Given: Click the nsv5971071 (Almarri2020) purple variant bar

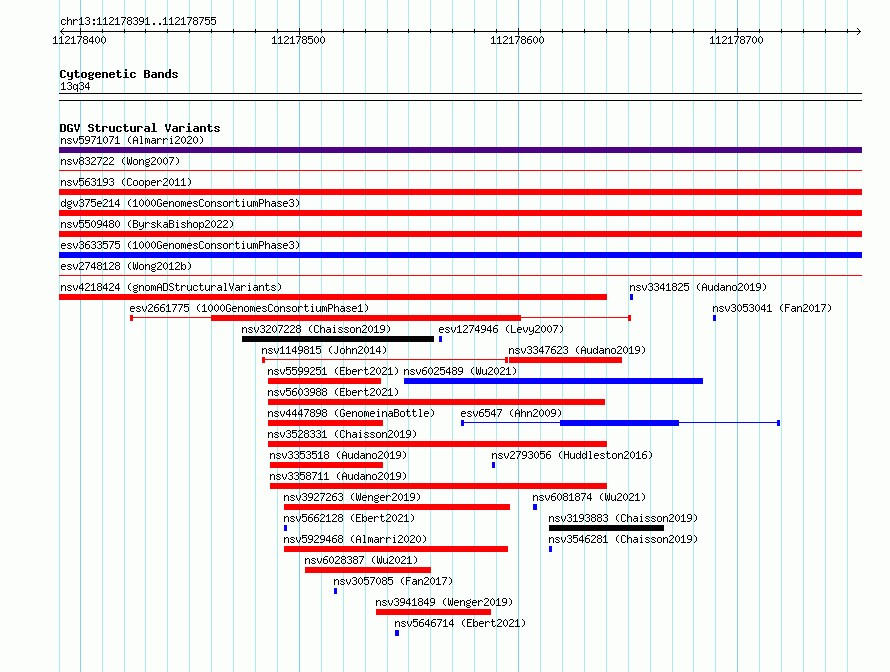Looking at the screenshot, I should tap(460, 150).
